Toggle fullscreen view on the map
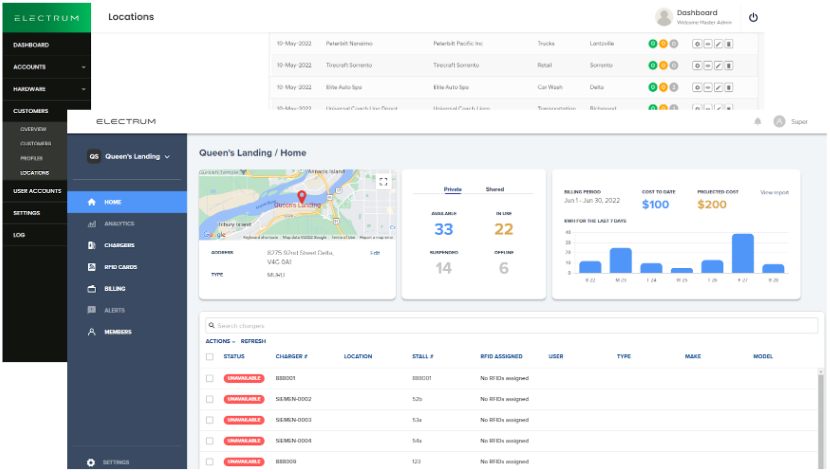 point(383,181)
